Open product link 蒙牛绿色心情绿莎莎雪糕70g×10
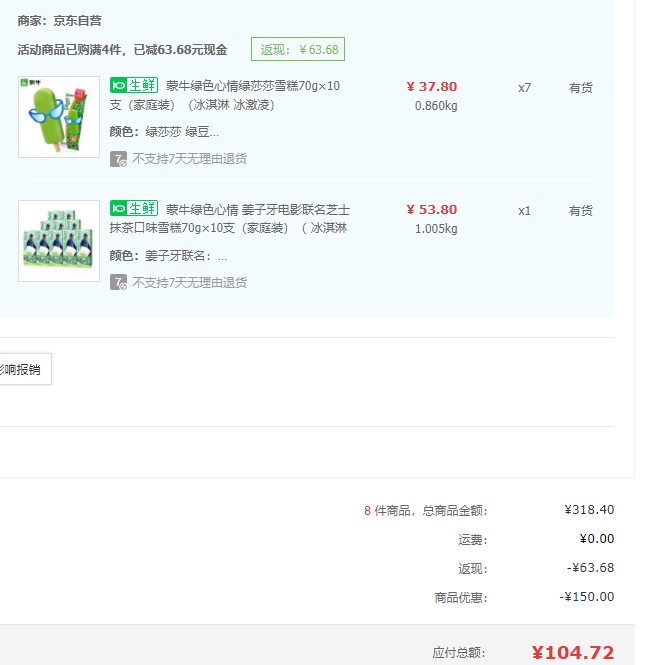This screenshot has height=665, width=666. (x=253, y=86)
